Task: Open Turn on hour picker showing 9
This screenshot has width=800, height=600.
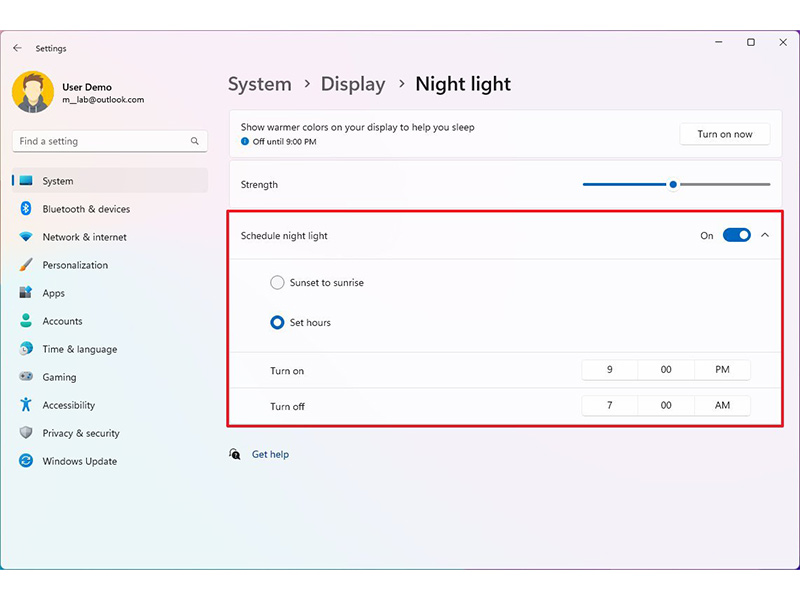Action: pyautogui.click(x=610, y=369)
